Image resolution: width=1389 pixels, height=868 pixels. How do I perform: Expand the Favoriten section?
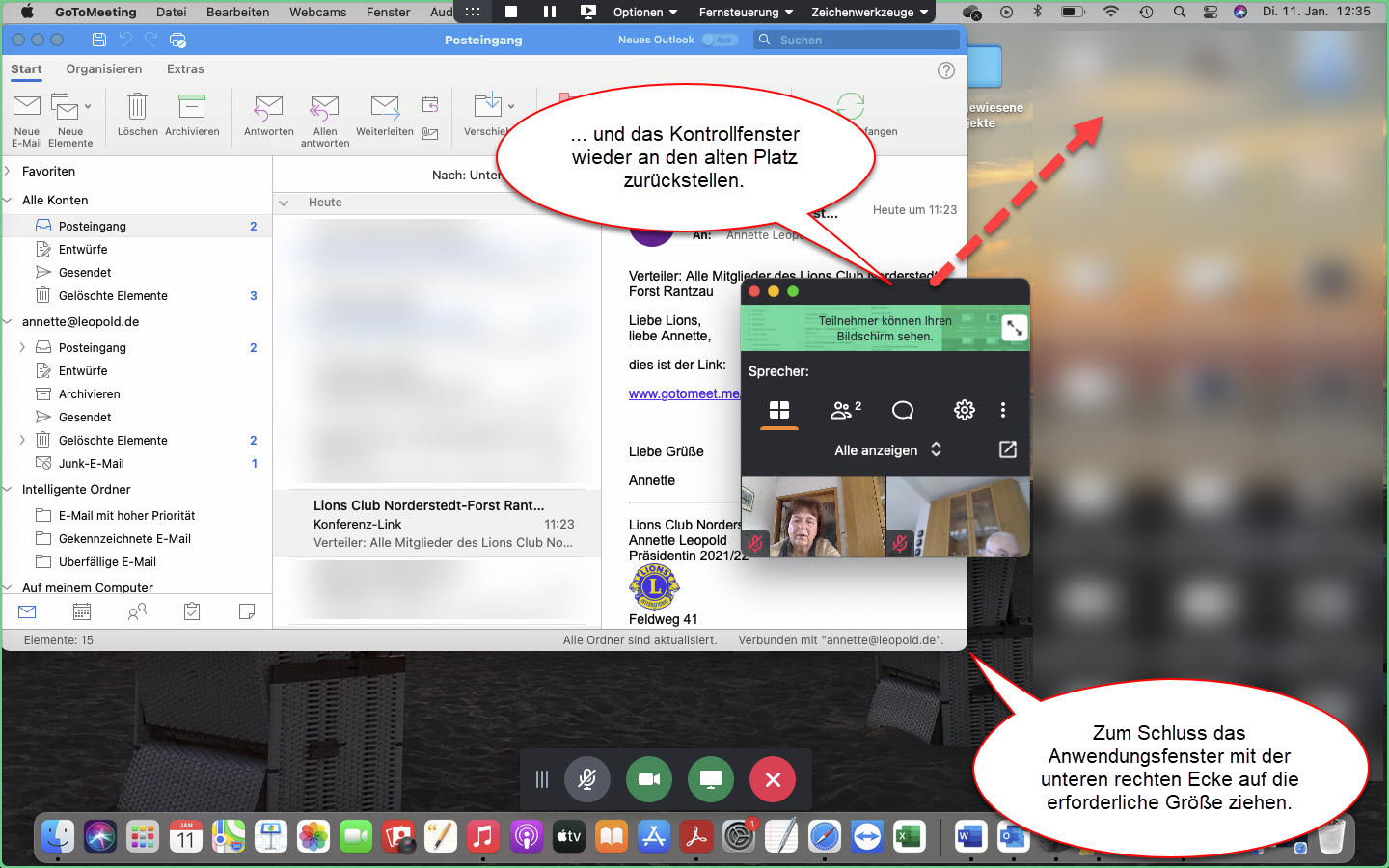(8, 171)
